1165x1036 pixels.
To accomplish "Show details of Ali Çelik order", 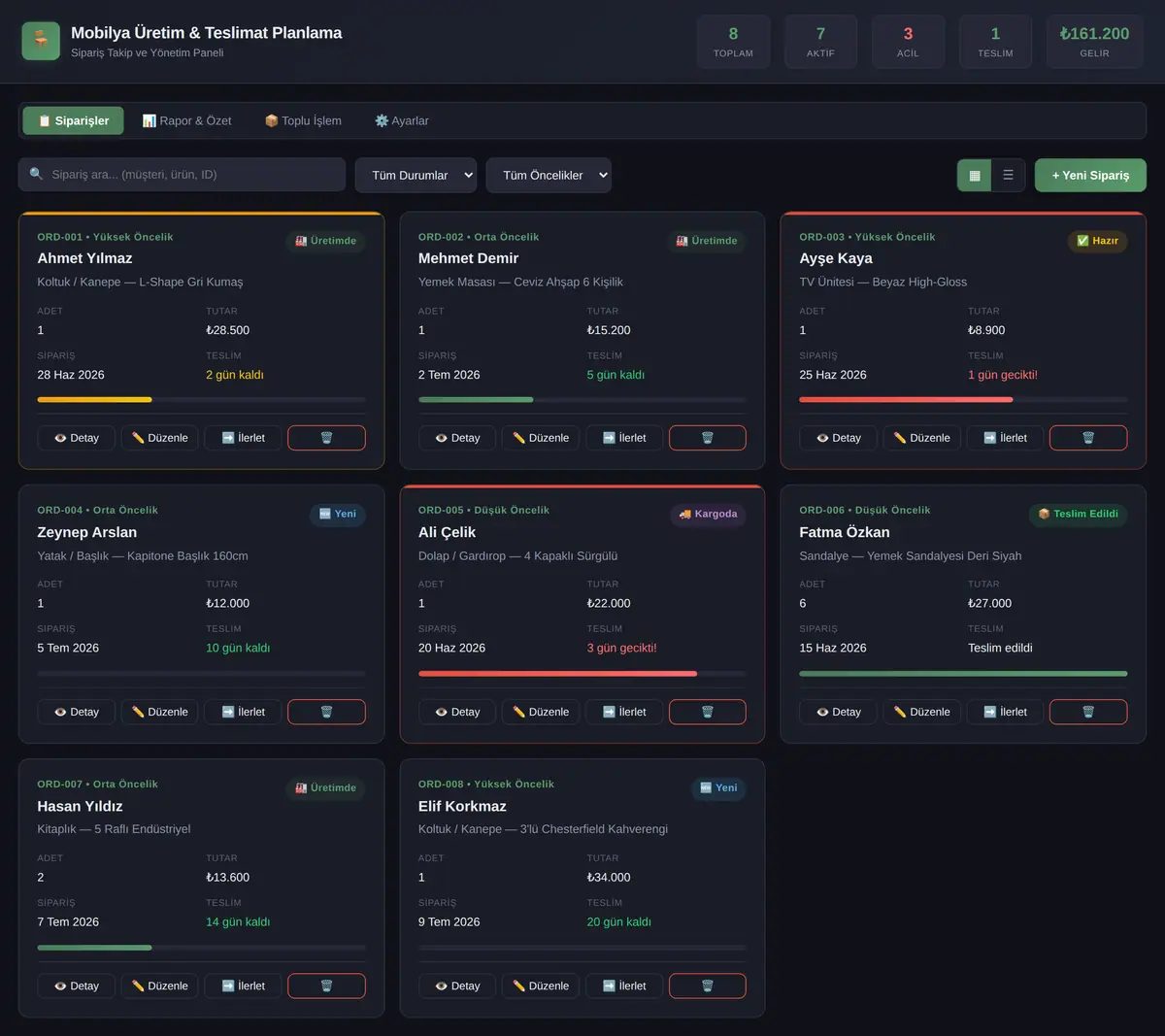I will click(457, 712).
